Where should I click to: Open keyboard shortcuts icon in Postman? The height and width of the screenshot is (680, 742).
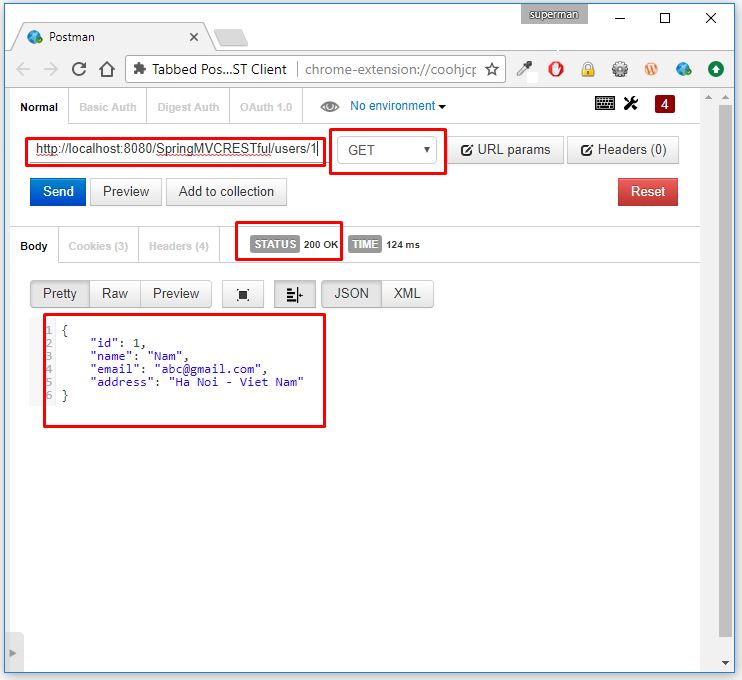[605, 103]
